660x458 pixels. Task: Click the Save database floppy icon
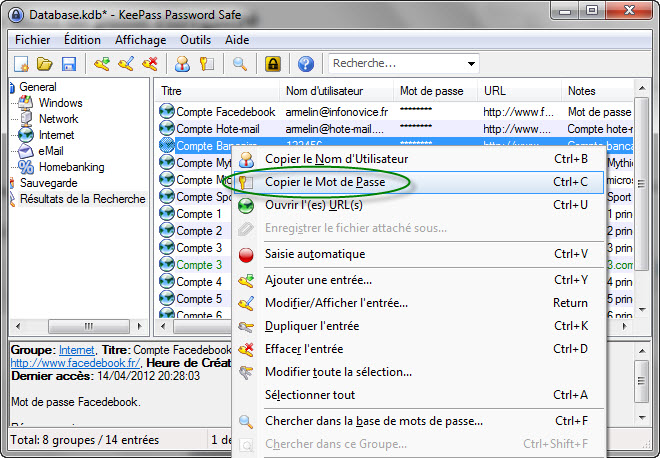(69, 64)
